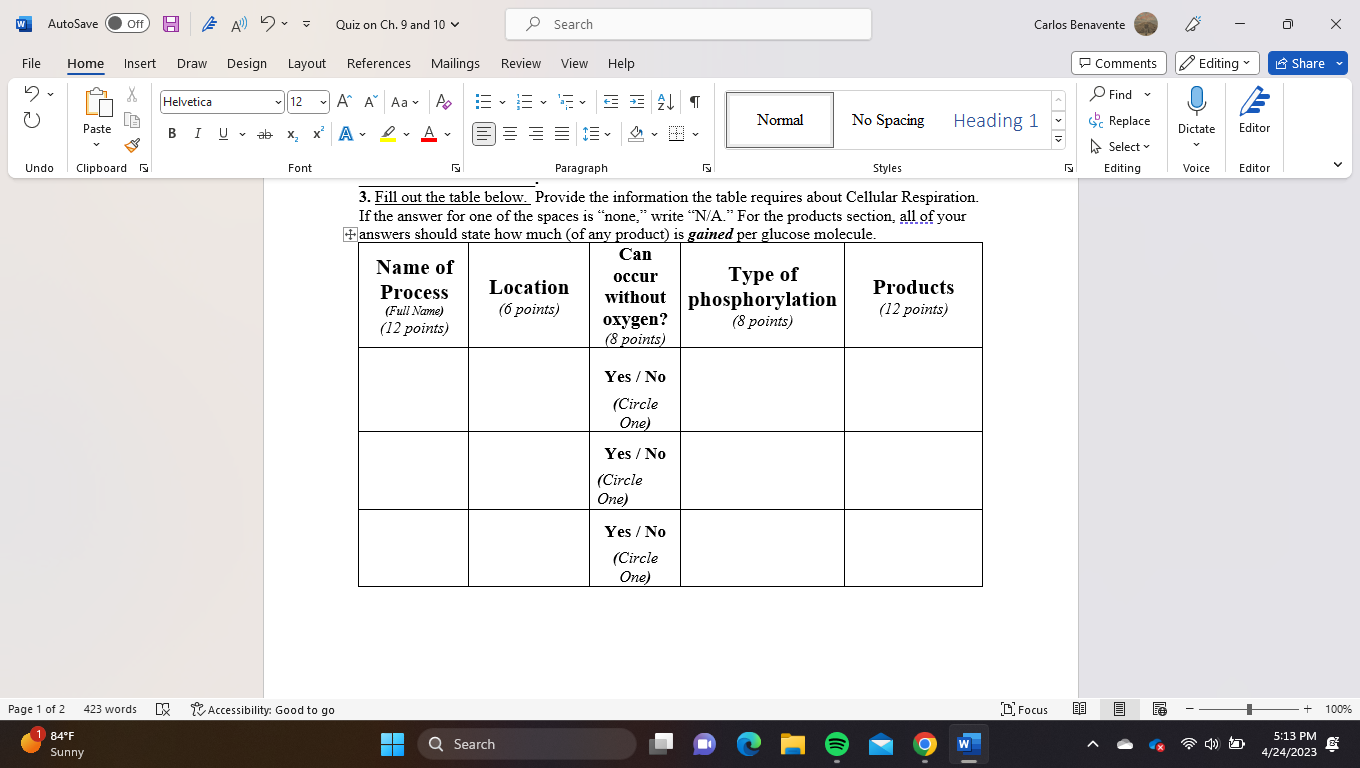Open the File menu
Screen dimensions: 1360x768
pyautogui.click(x=31, y=63)
